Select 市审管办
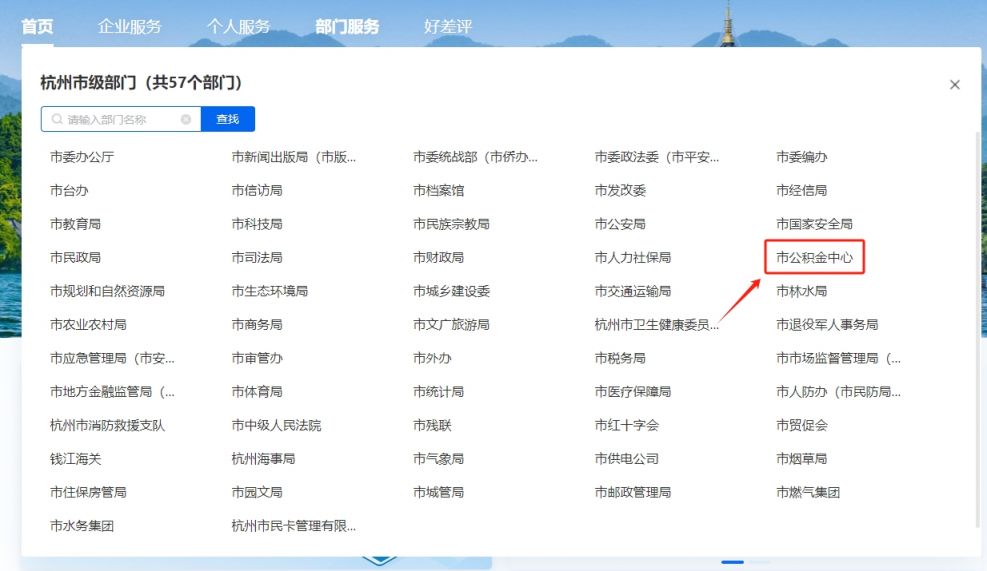This screenshot has height=571, width=987. (x=257, y=358)
